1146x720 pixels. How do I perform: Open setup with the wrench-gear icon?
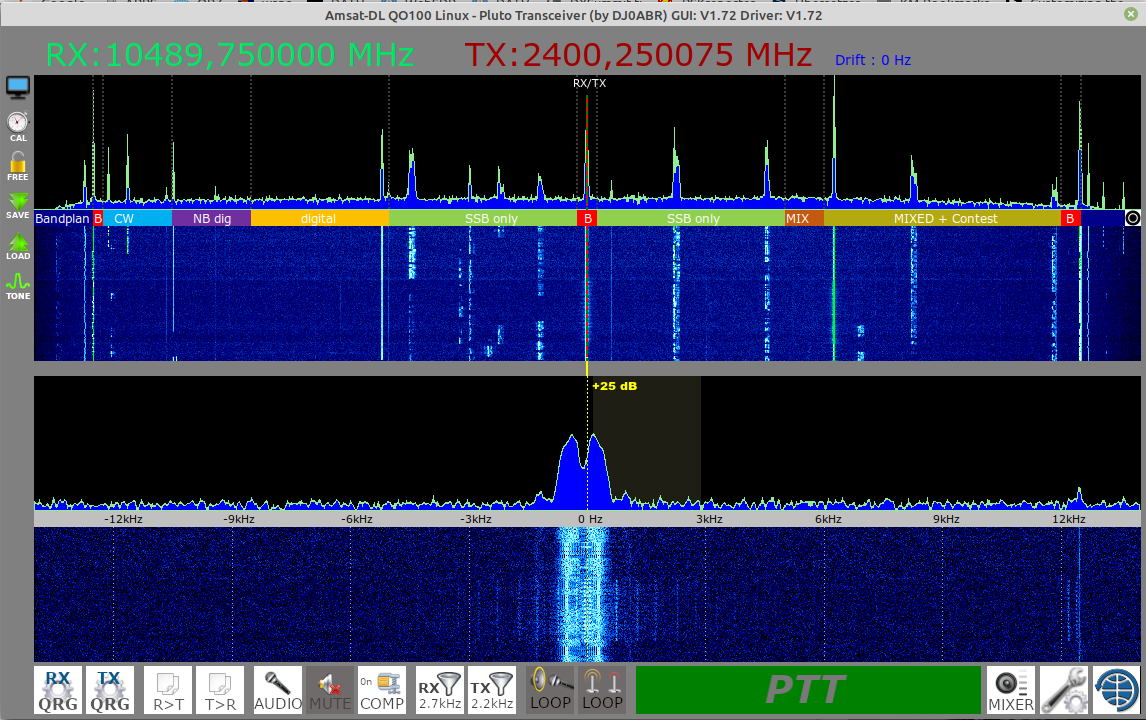click(x=1063, y=690)
